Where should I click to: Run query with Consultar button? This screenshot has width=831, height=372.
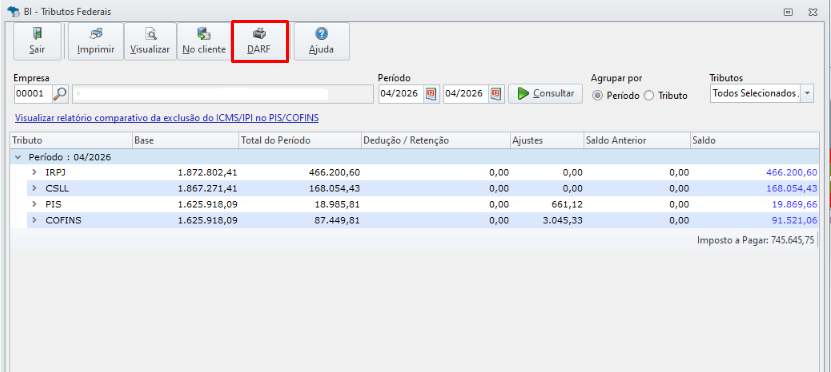click(x=545, y=94)
